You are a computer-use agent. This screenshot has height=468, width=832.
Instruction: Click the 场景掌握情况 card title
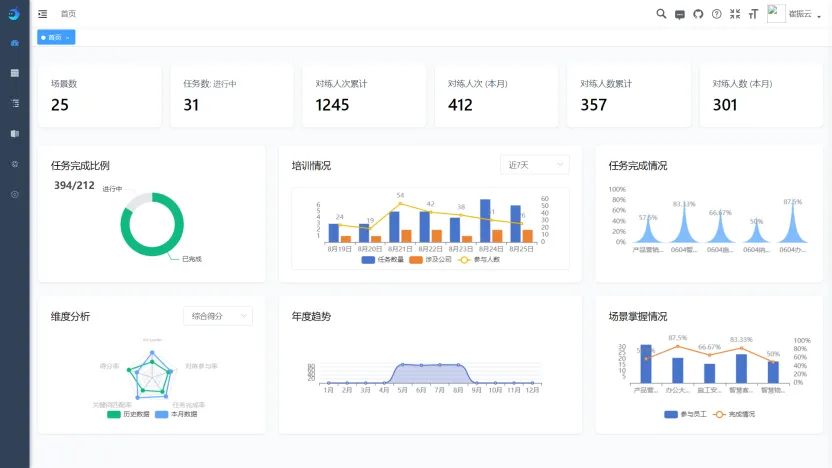[638, 316]
